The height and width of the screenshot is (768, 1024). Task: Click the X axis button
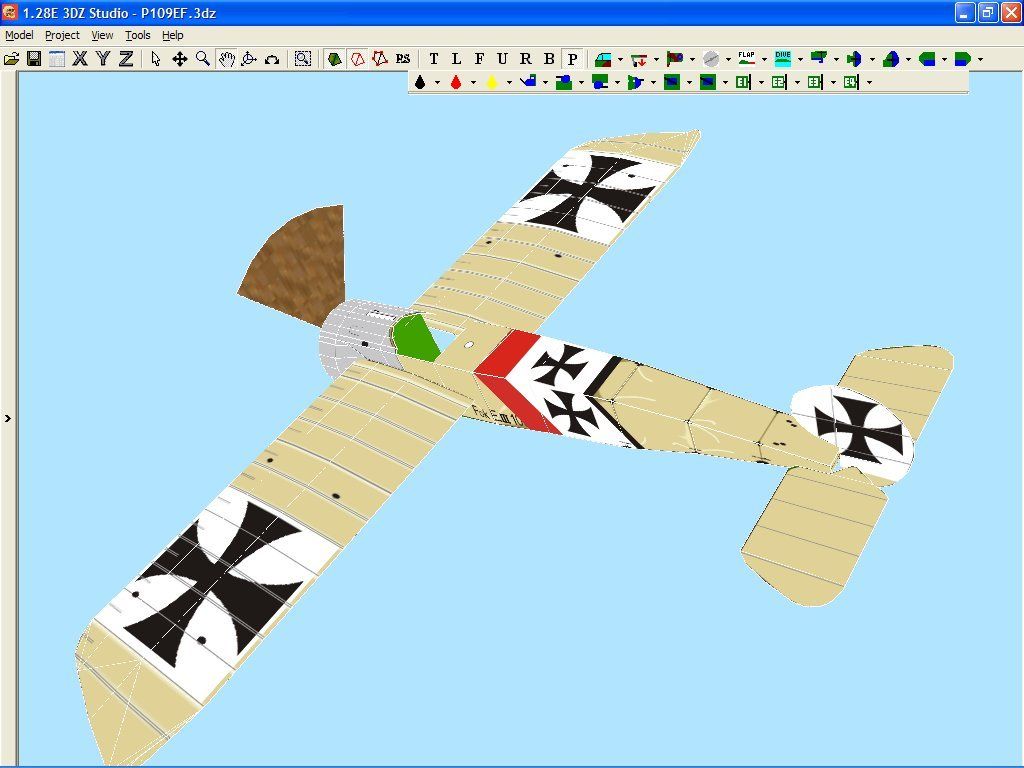(80, 59)
